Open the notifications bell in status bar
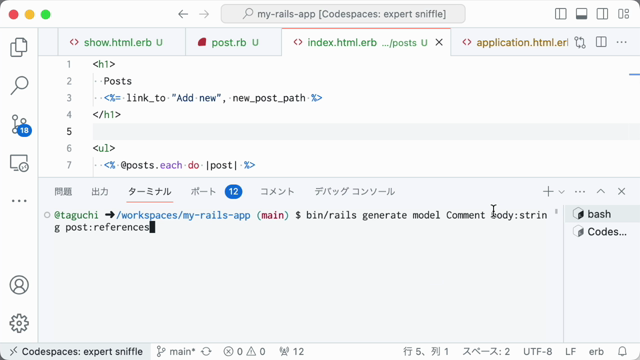Image resolution: width=640 pixels, height=360 pixels. tap(622, 351)
